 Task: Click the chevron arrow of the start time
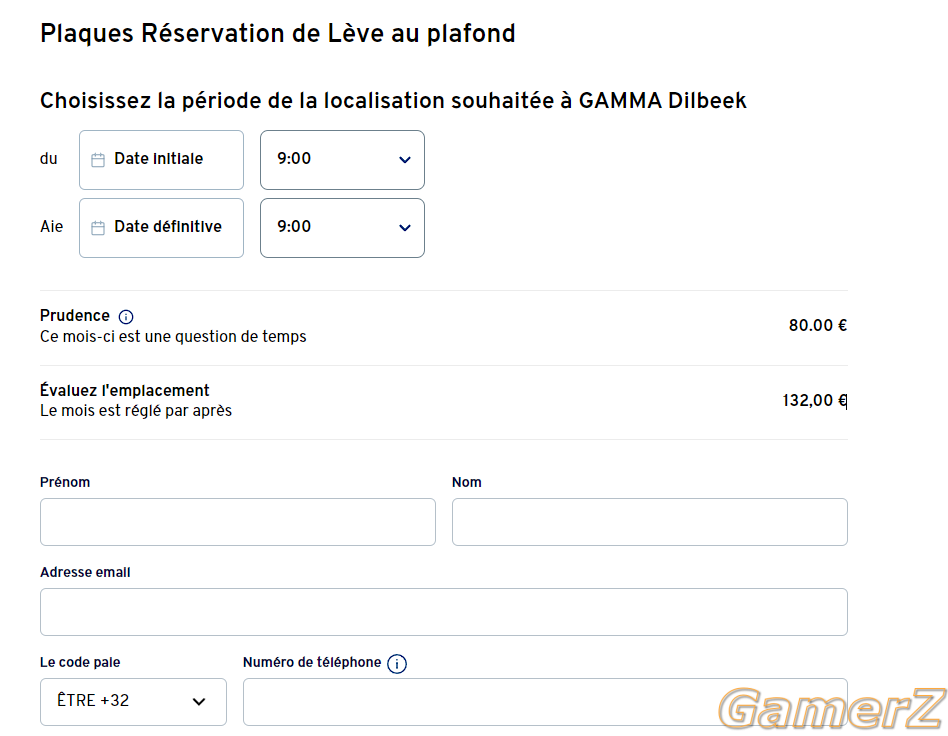(405, 160)
